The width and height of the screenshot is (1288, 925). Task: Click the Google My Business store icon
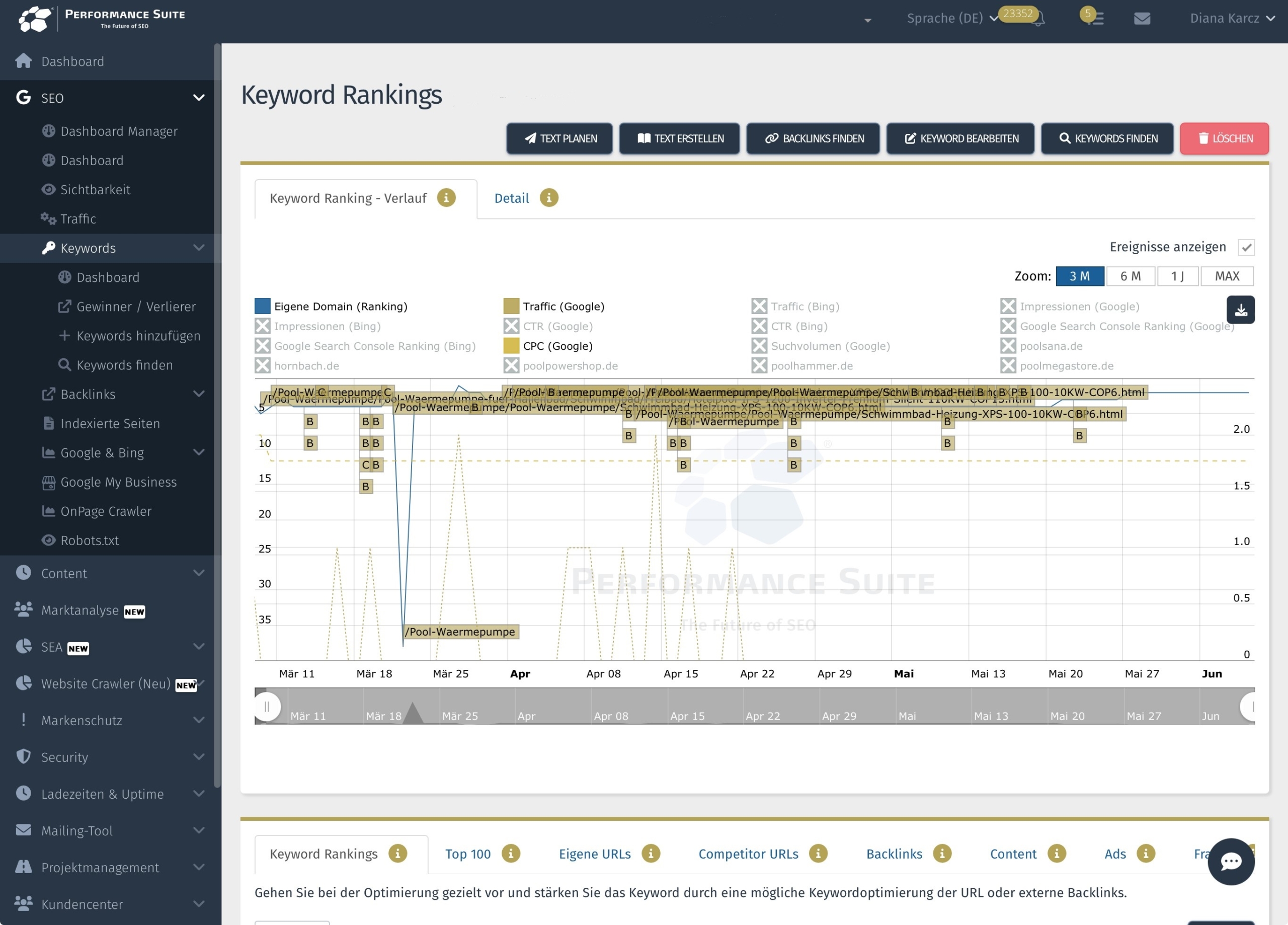tap(49, 482)
